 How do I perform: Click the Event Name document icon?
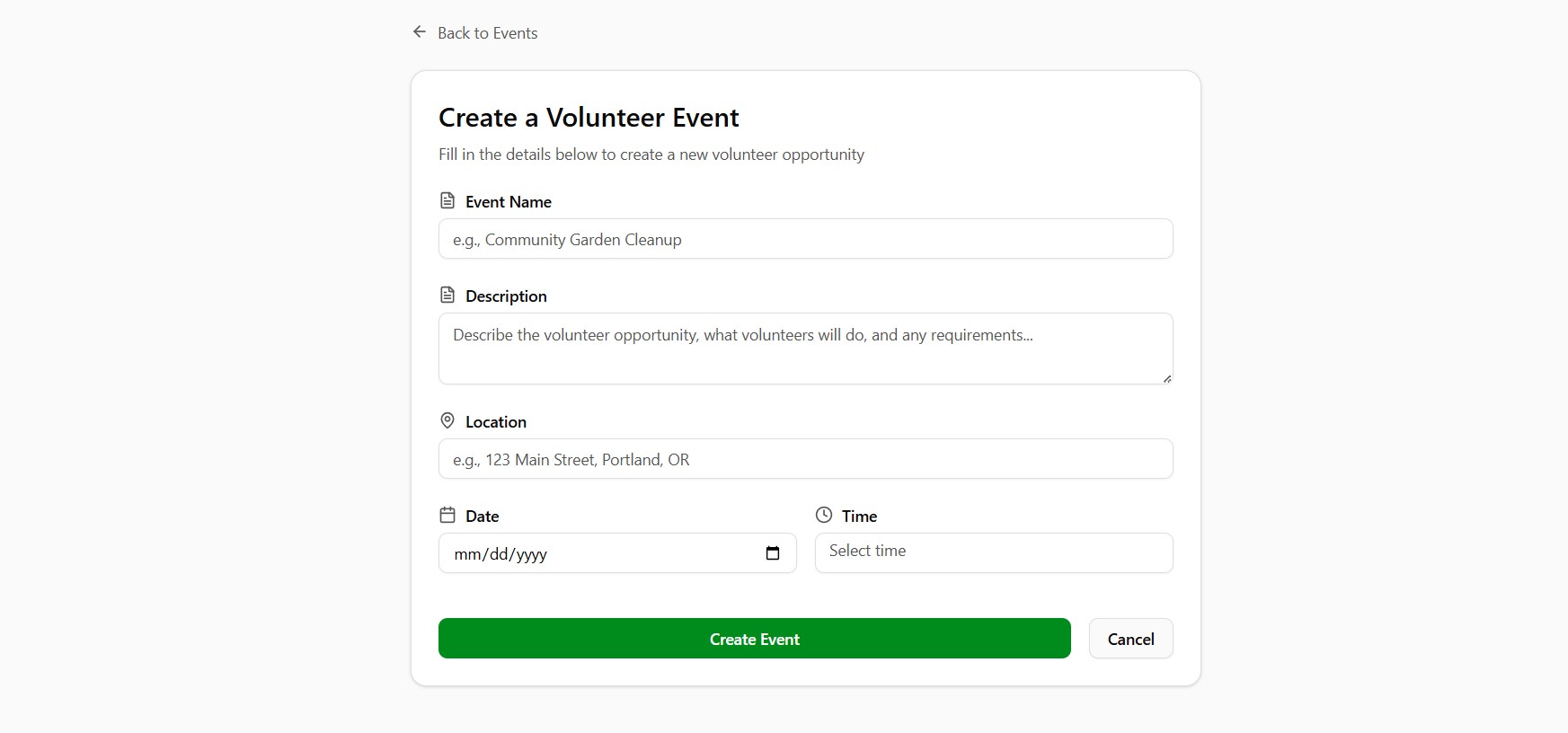[x=447, y=200]
